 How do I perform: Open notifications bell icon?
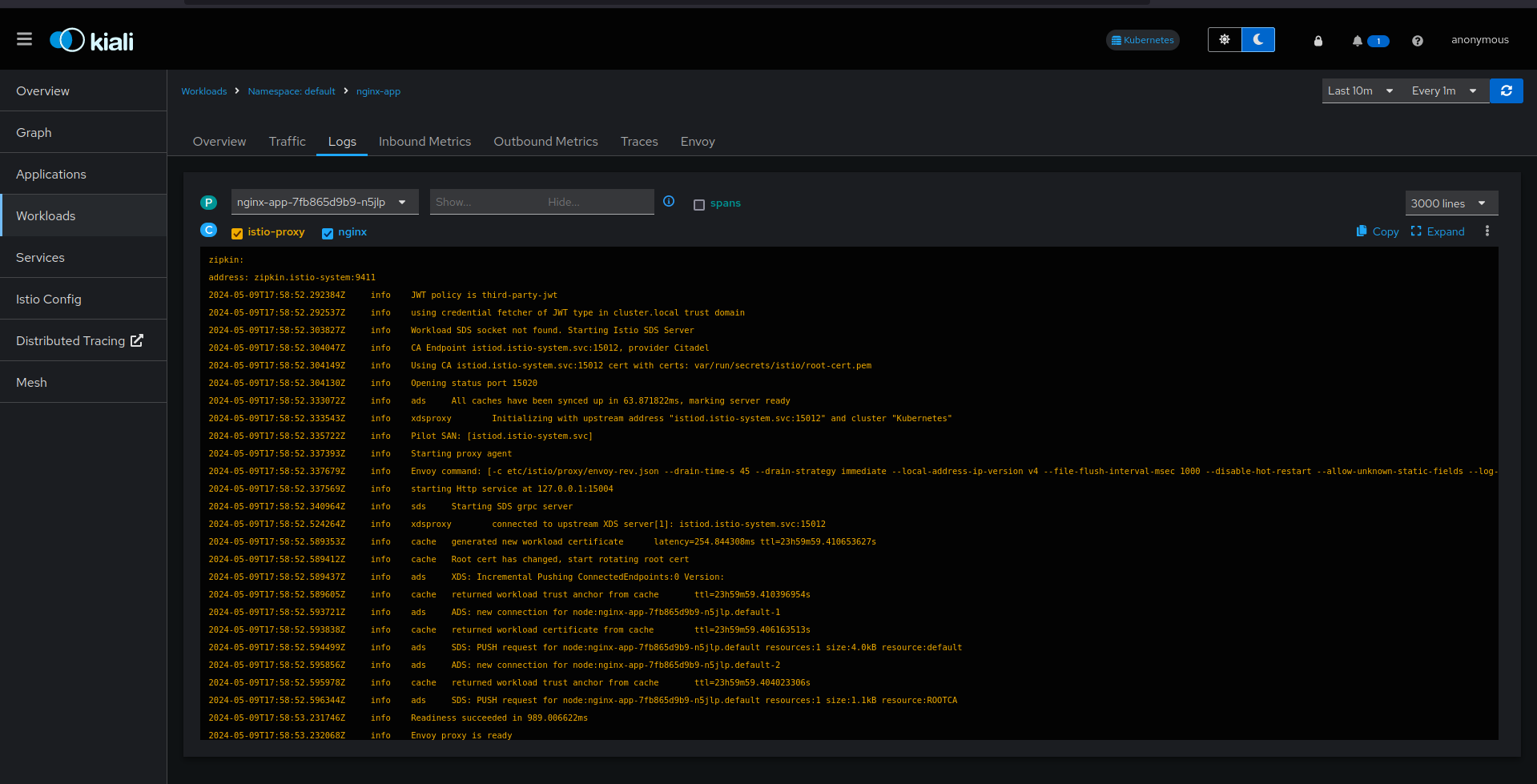[x=1358, y=41]
